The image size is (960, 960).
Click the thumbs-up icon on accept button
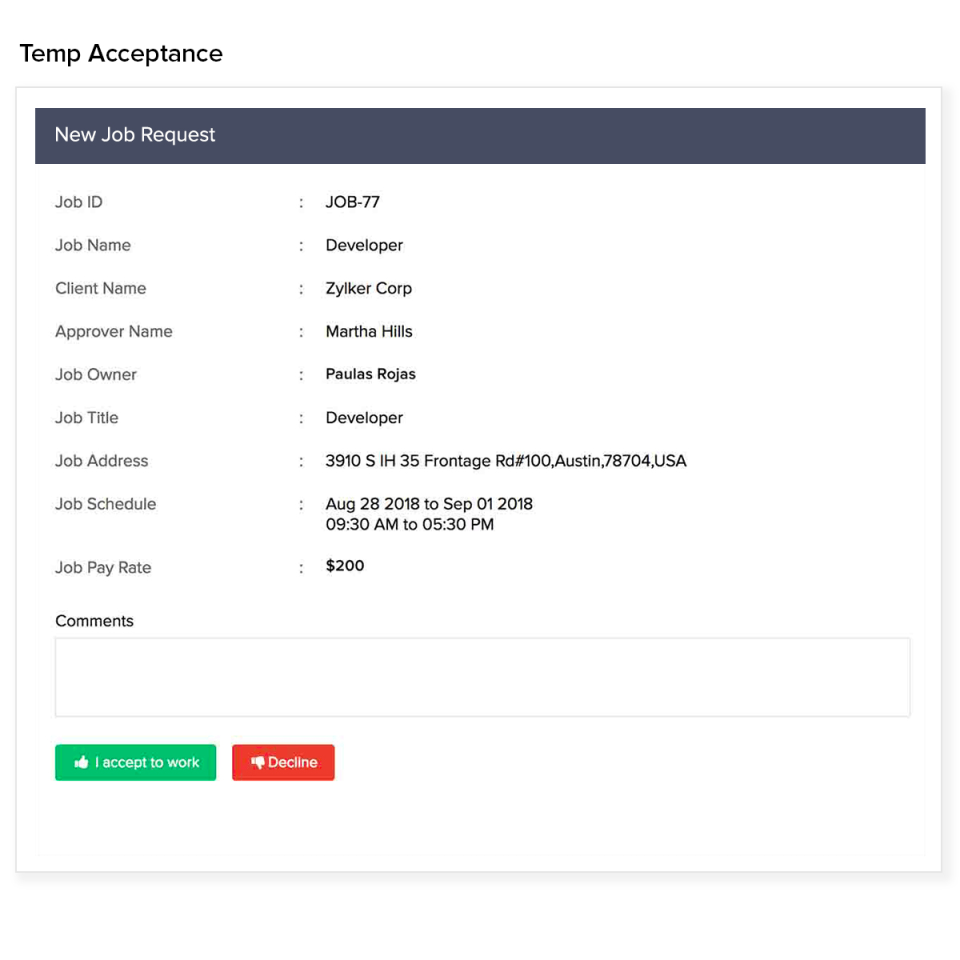[81, 762]
